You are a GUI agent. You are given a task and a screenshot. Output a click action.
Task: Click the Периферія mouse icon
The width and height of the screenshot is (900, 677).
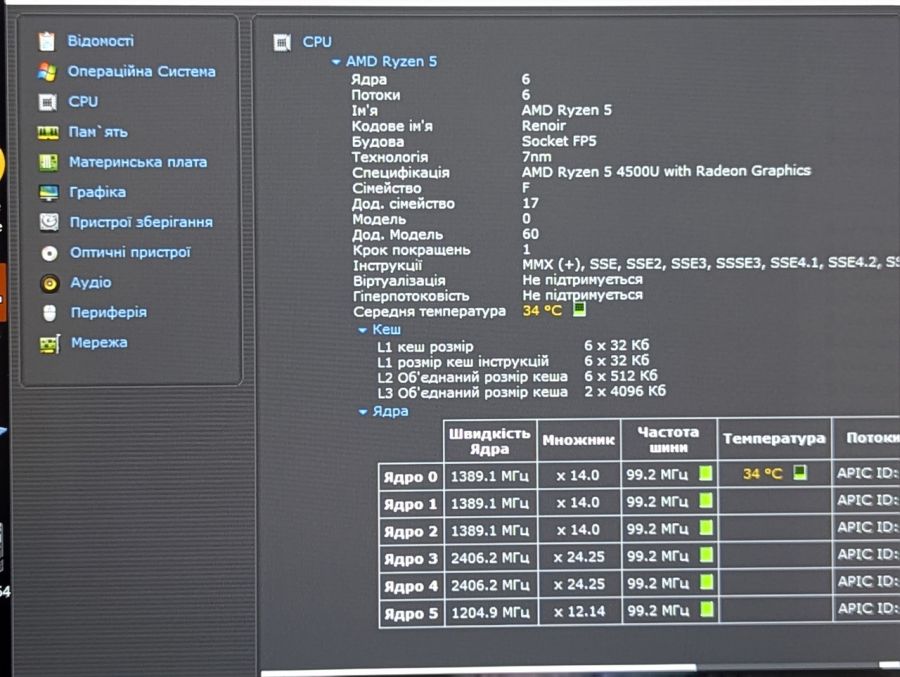pos(50,313)
